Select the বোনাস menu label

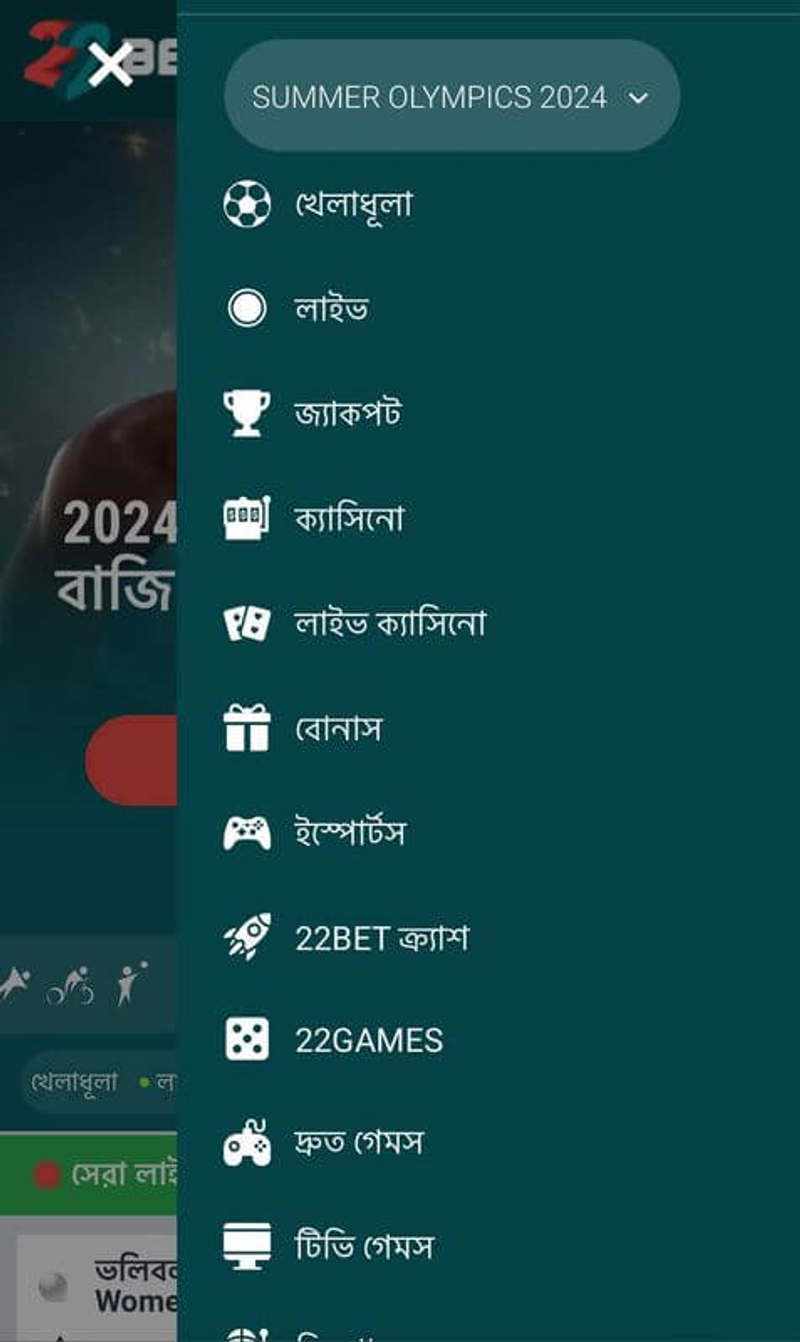coord(338,728)
